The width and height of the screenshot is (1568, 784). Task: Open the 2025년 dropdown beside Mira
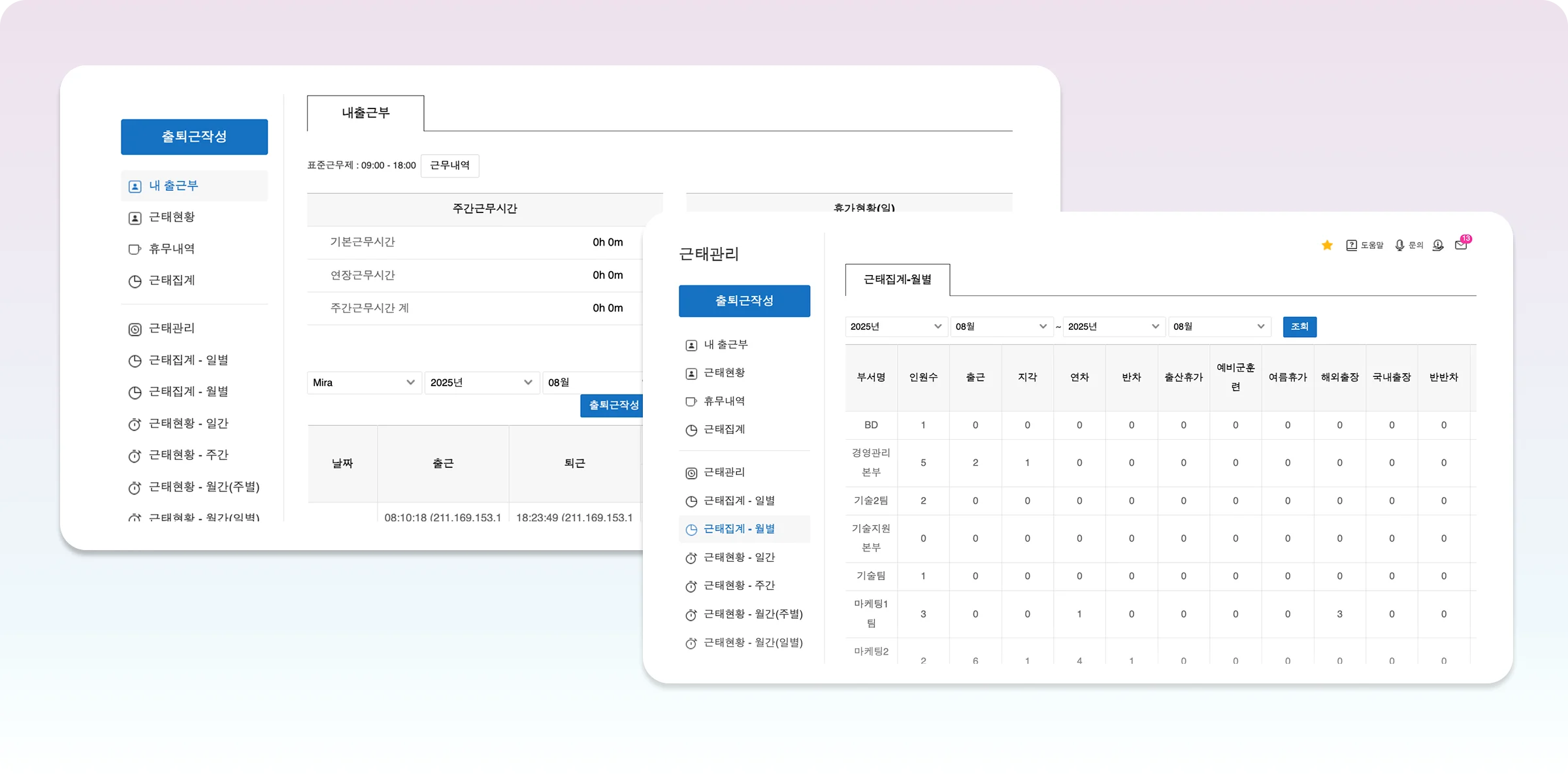pyautogui.click(x=482, y=382)
